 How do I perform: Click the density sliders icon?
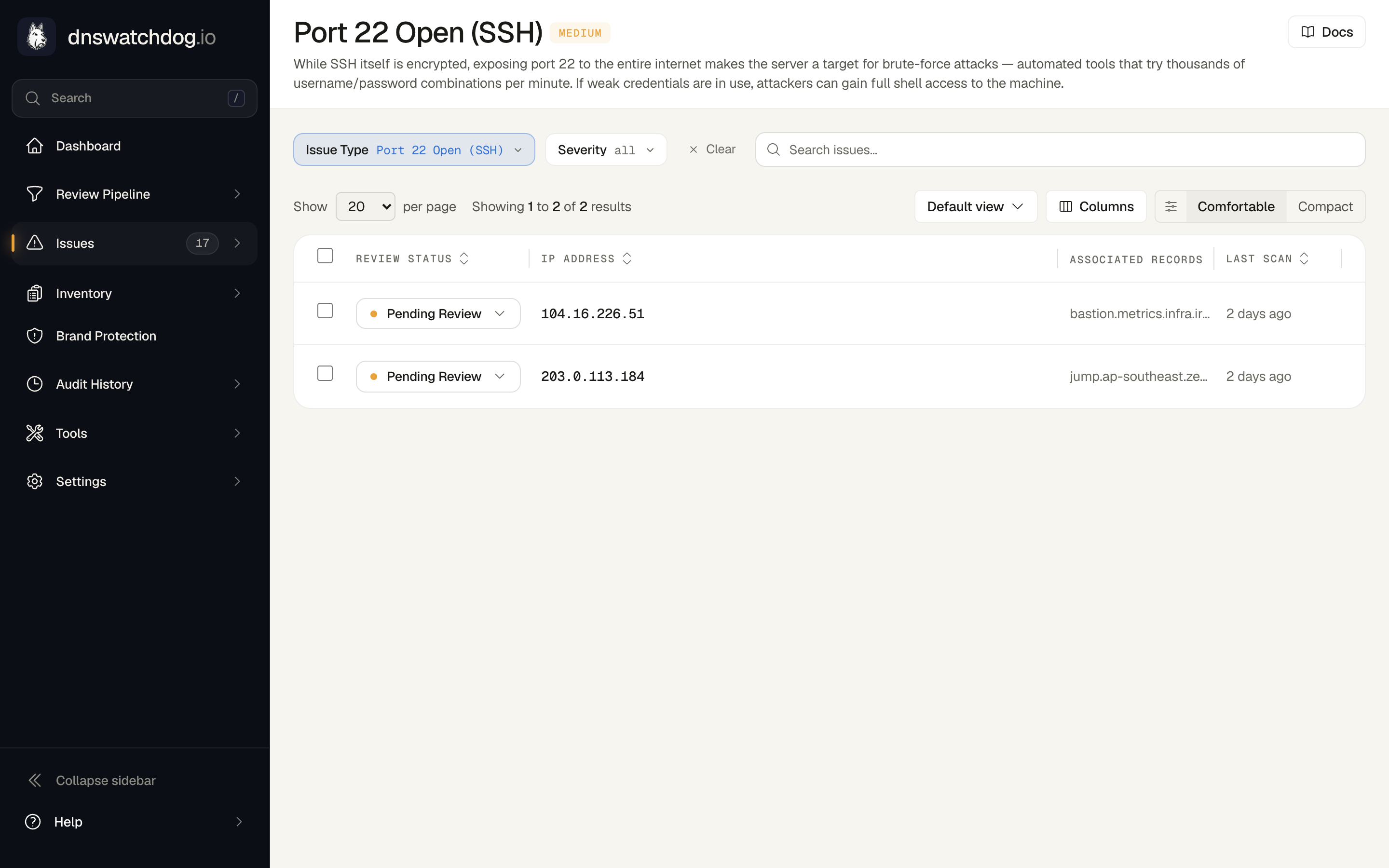pyautogui.click(x=1171, y=207)
